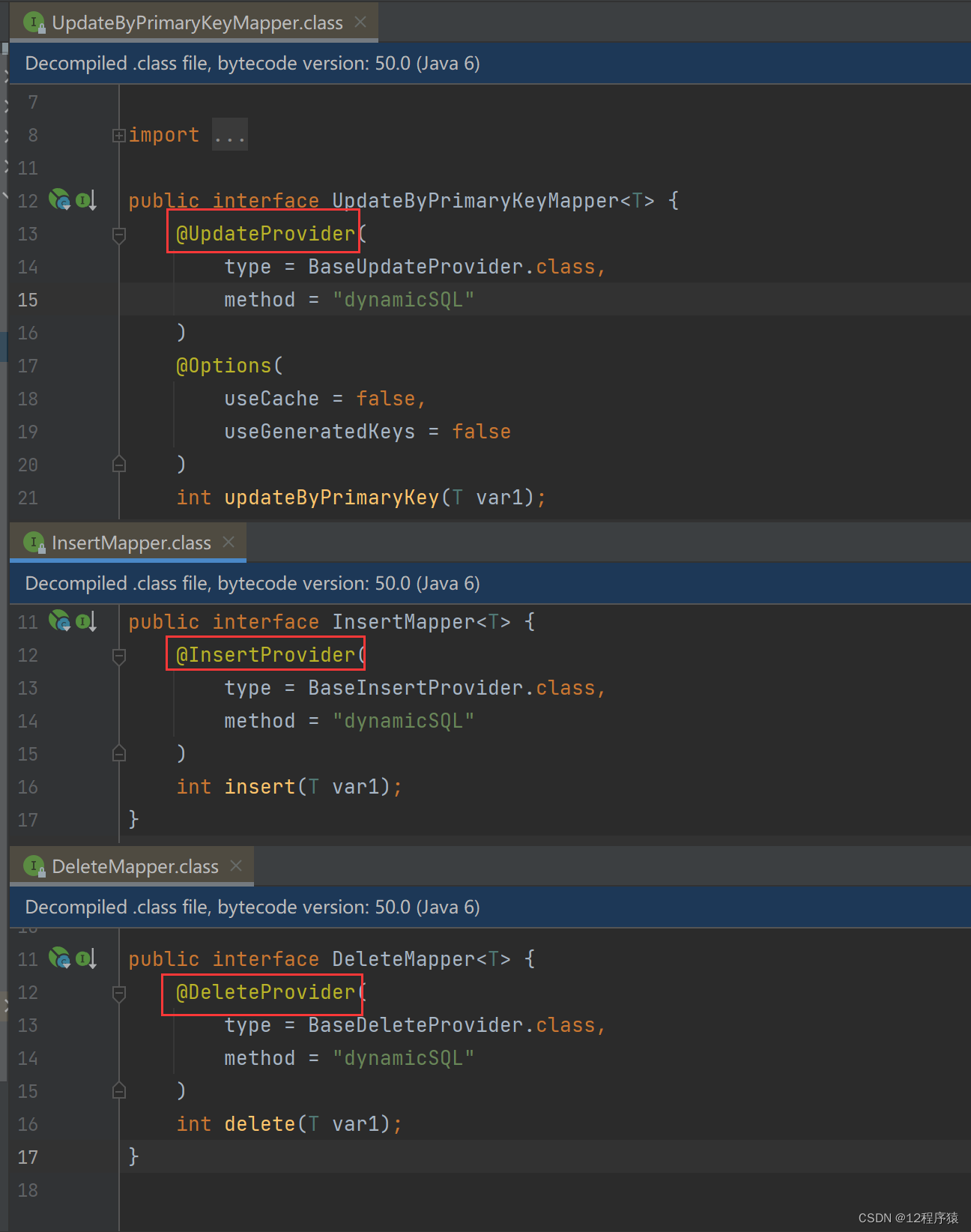Click the @UpdateProvider annotation

(x=265, y=234)
